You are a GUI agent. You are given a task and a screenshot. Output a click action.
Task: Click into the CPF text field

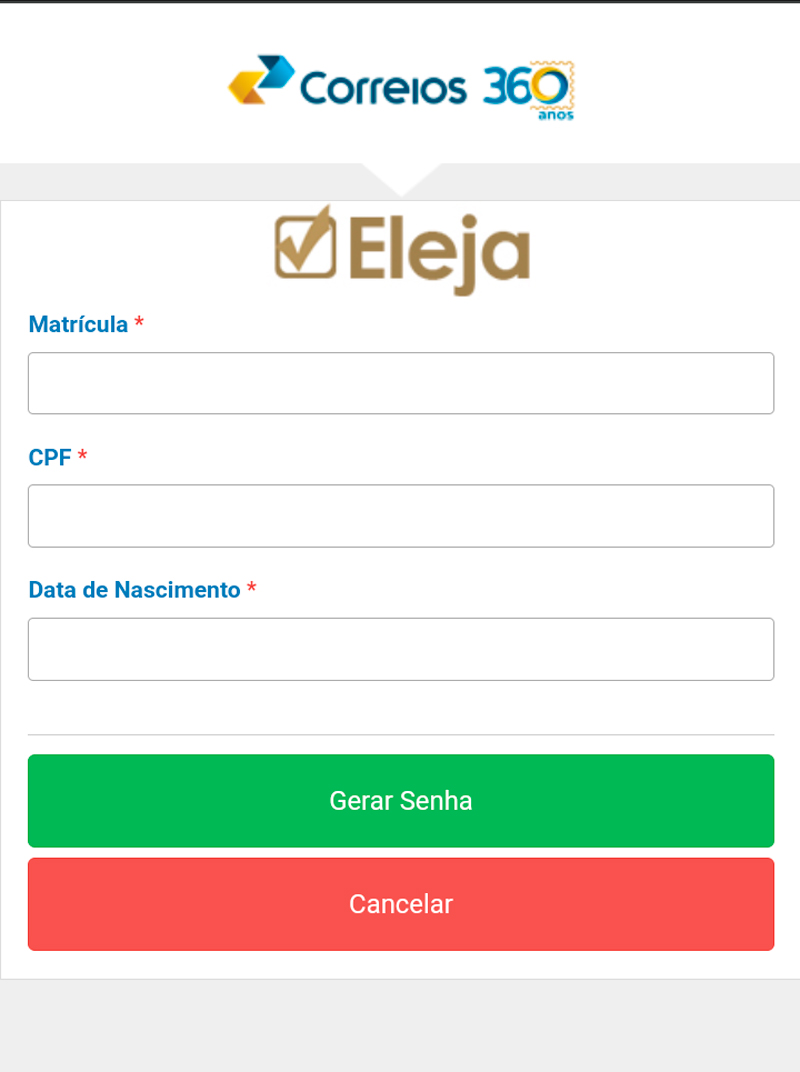(x=401, y=516)
